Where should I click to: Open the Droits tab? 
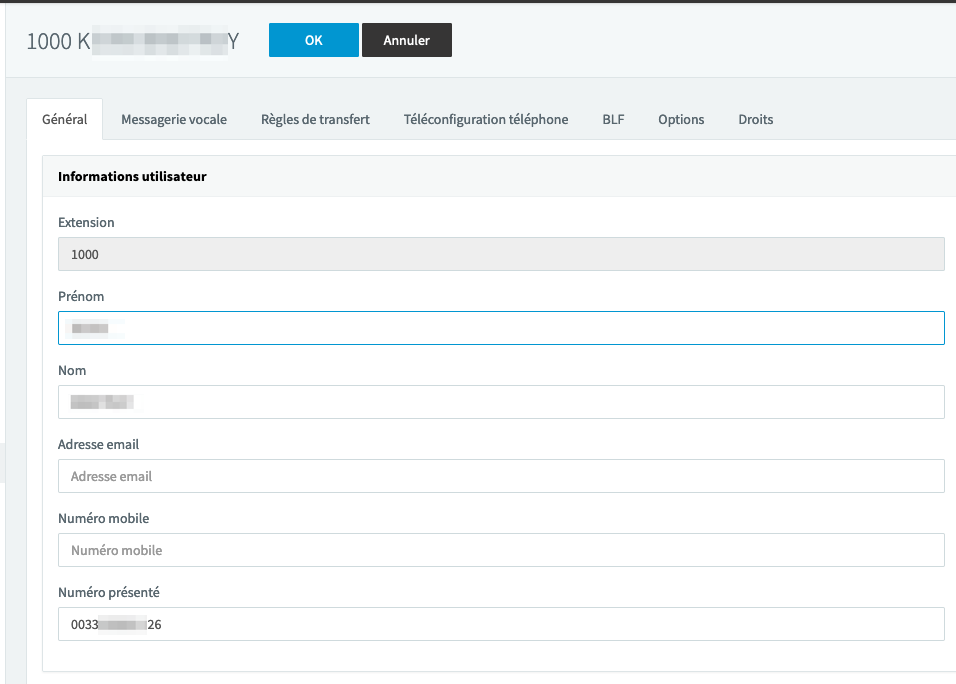[755, 119]
